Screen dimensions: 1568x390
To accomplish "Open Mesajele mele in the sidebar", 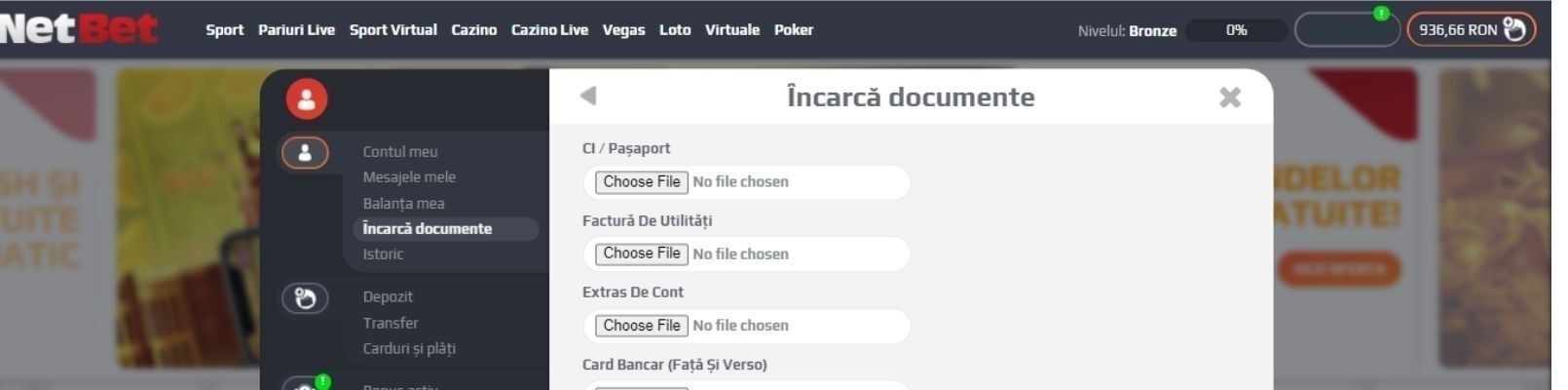I will tap(409, 177).
